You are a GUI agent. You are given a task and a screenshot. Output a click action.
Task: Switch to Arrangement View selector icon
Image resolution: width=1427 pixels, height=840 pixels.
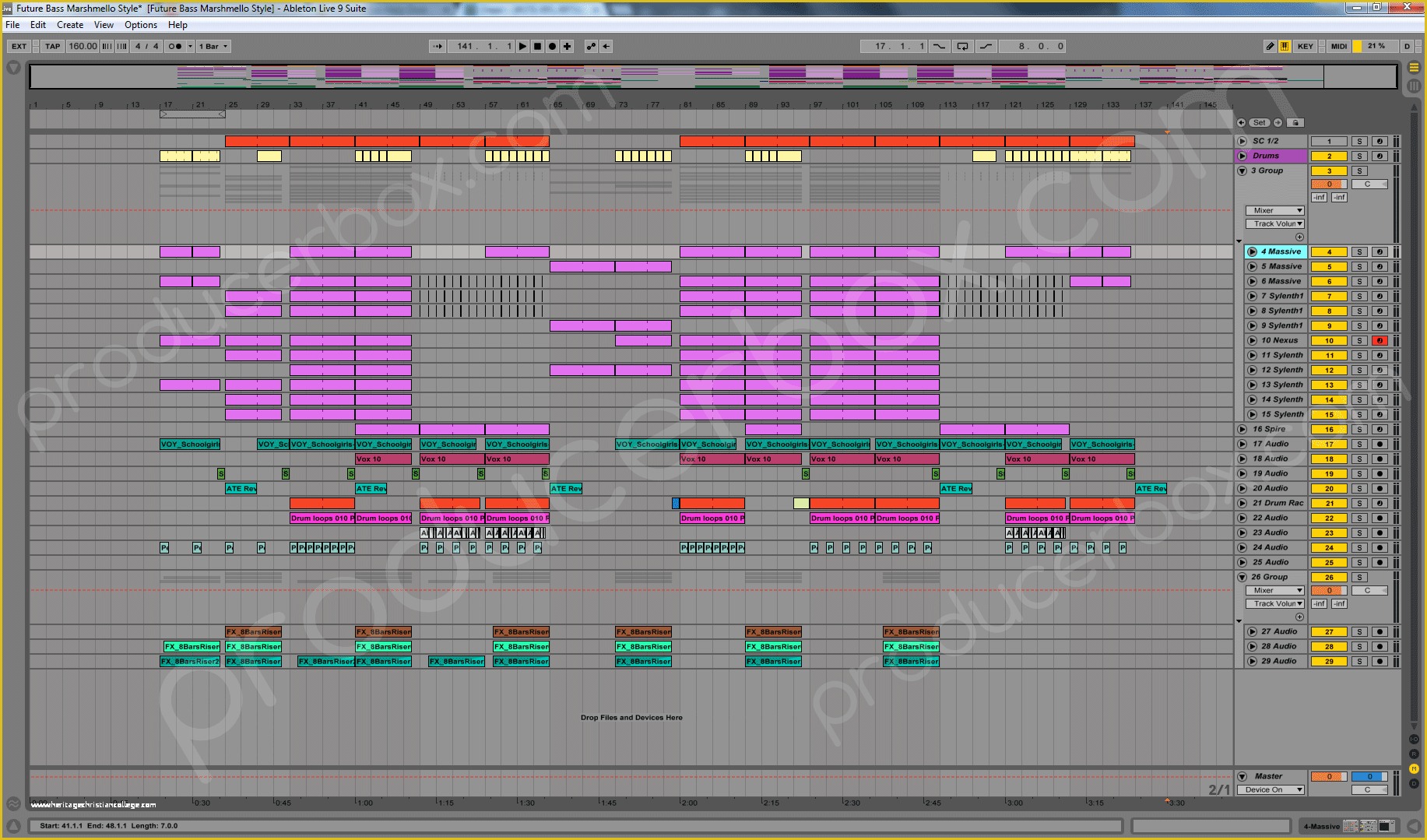(x=1415, y=68)
